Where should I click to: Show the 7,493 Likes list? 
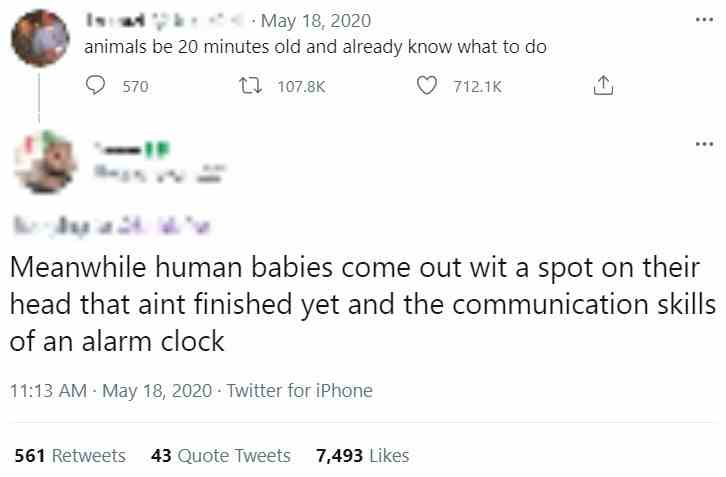[x=362, y=455]
